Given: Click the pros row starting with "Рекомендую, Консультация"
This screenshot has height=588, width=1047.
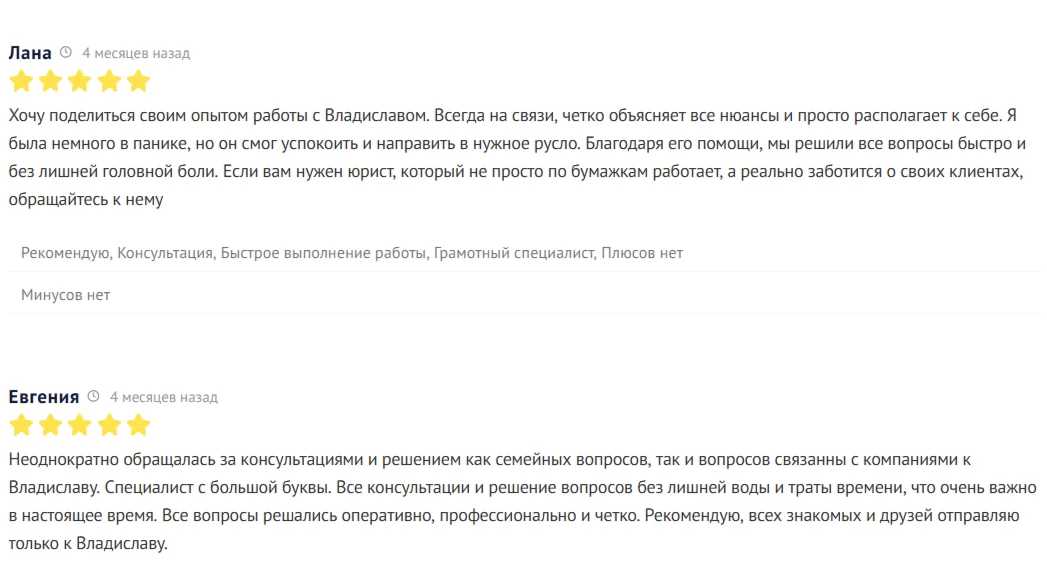Looking at the screenshot, I should coord(352,253).
